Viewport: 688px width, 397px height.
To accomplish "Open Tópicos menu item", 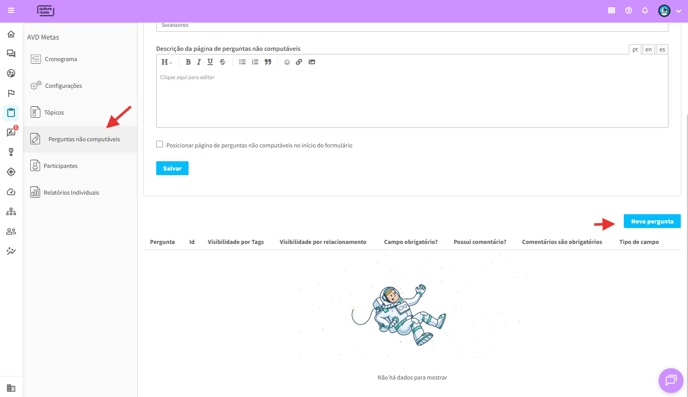I will coord(80,113).
